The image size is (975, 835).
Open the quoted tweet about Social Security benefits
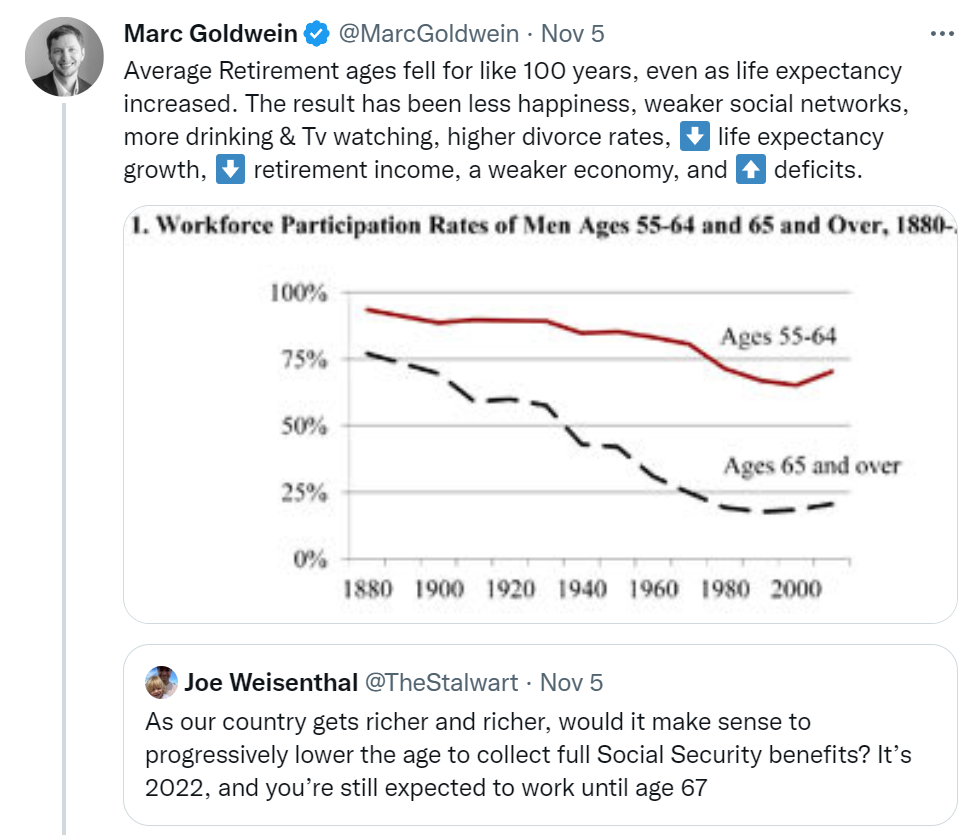[x=540, y=755]
